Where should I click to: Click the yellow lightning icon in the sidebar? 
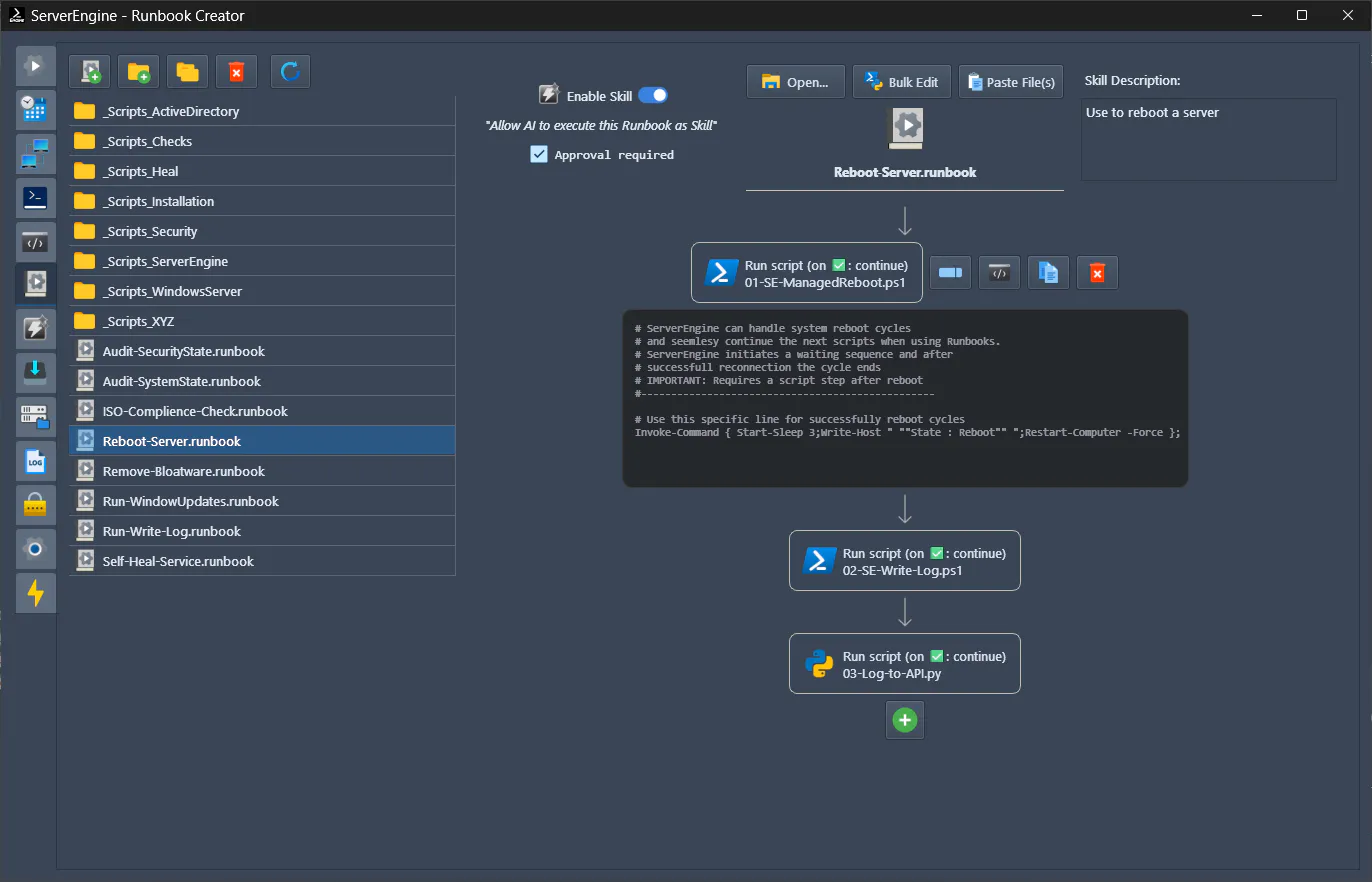pyautogui.click(x=35, y=592)
